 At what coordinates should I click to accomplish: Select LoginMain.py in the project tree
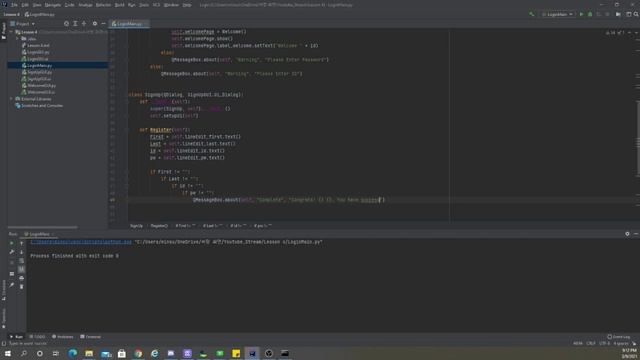(58, 65)
